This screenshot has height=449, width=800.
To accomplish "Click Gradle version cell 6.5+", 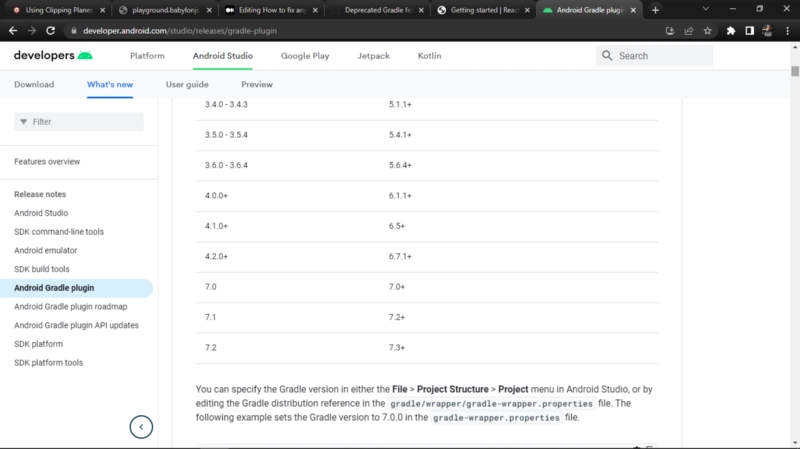I will tap(396, 226).
